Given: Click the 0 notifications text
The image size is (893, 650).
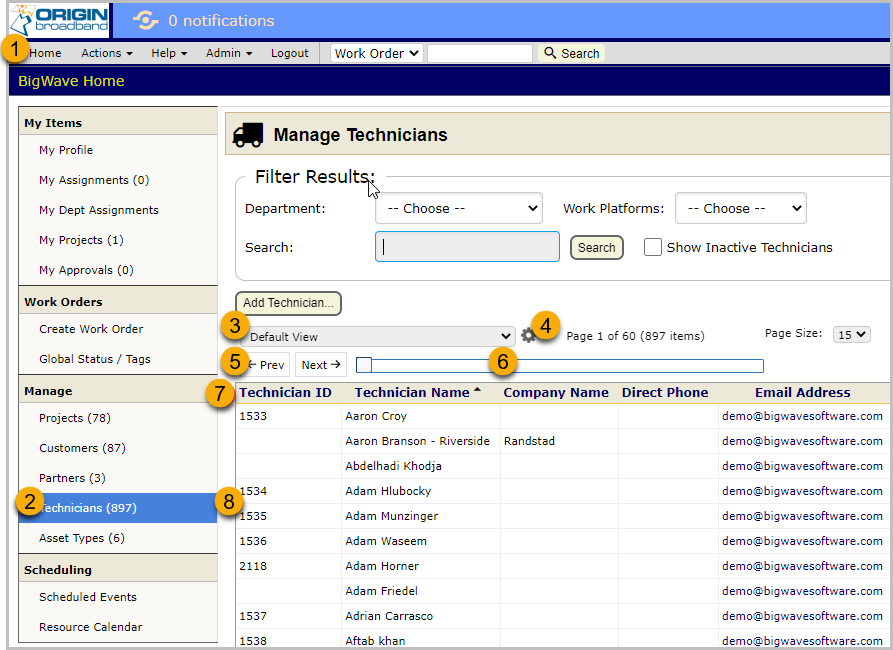Looking at the screenshot, I should 221,21.
